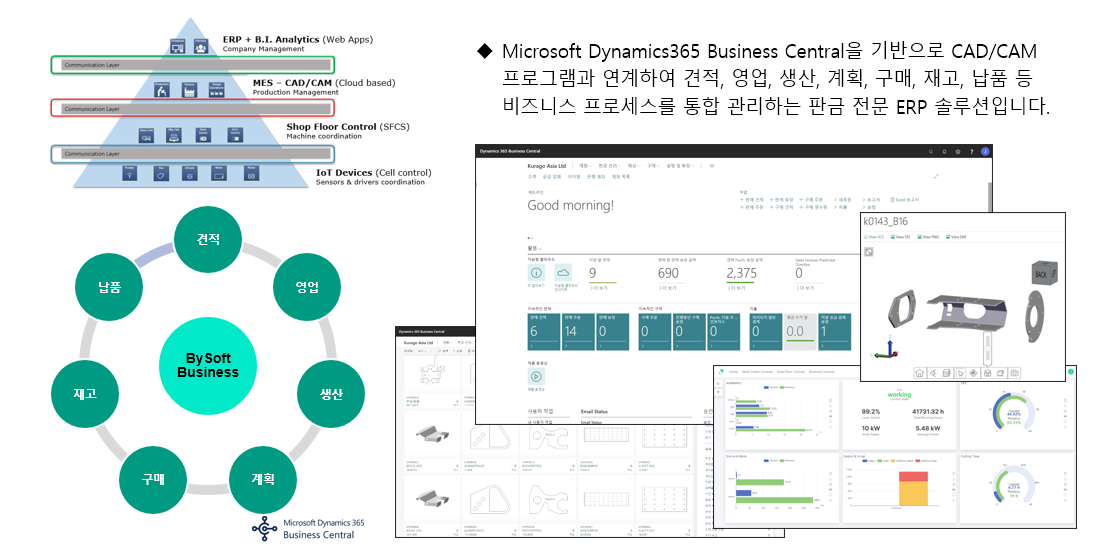1112x556 pixels.
Task: Click green status circle in dashboard corner
Action: [x=1071, y=371]
